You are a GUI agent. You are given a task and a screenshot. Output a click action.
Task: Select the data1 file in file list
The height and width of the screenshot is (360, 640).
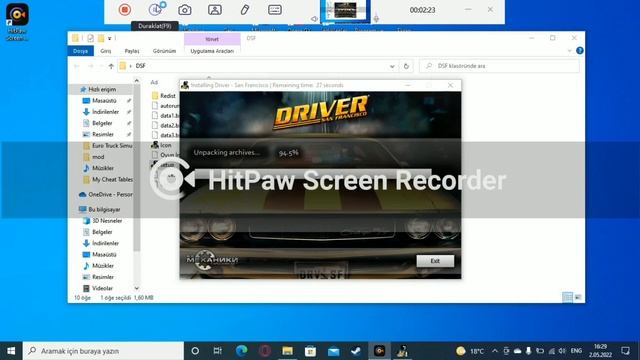169,116
